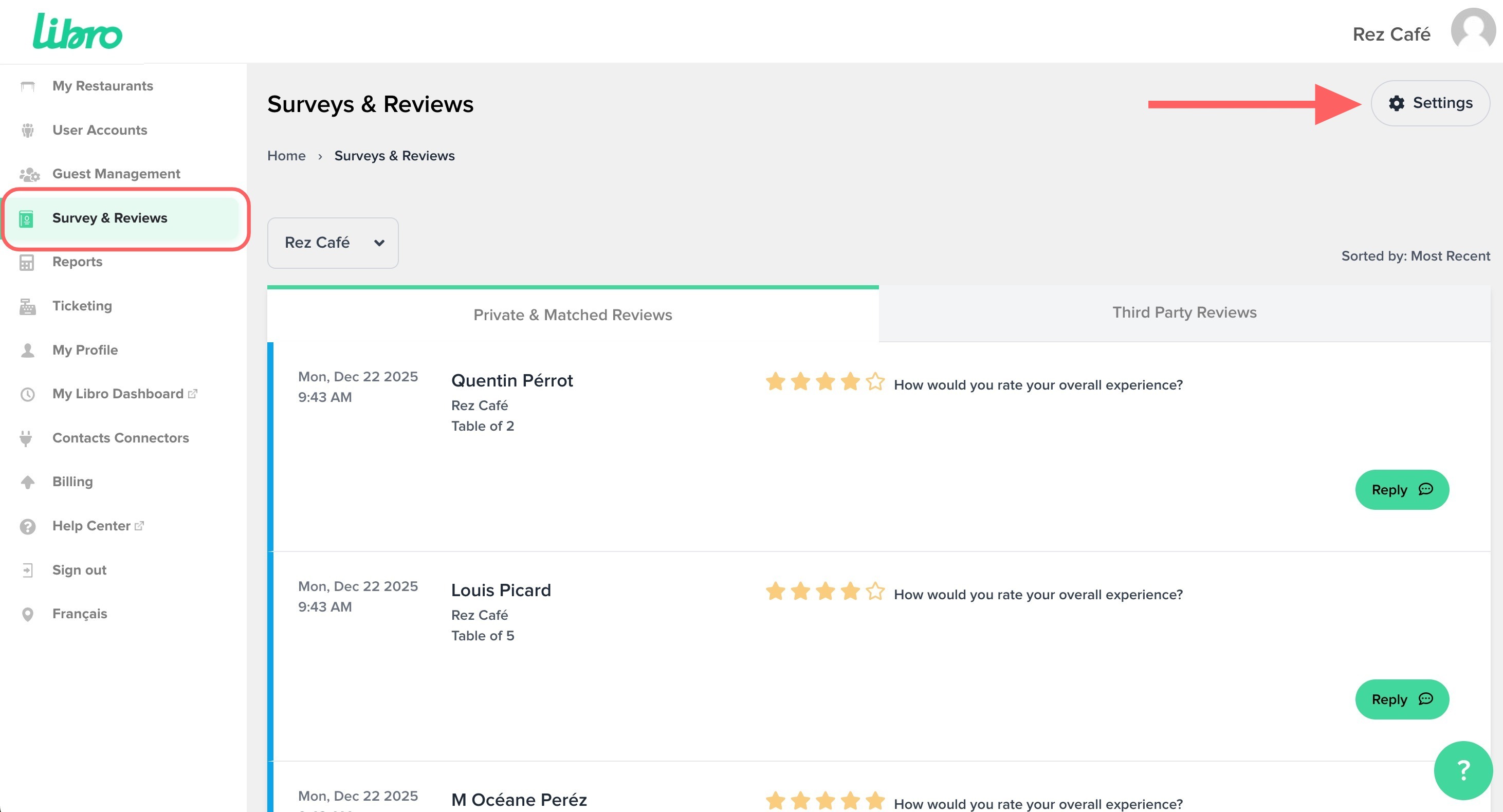This screenshot has height=812, width=1503.
Task: Click the Sorted by Most Recent selector
Action: point(1415,256)
